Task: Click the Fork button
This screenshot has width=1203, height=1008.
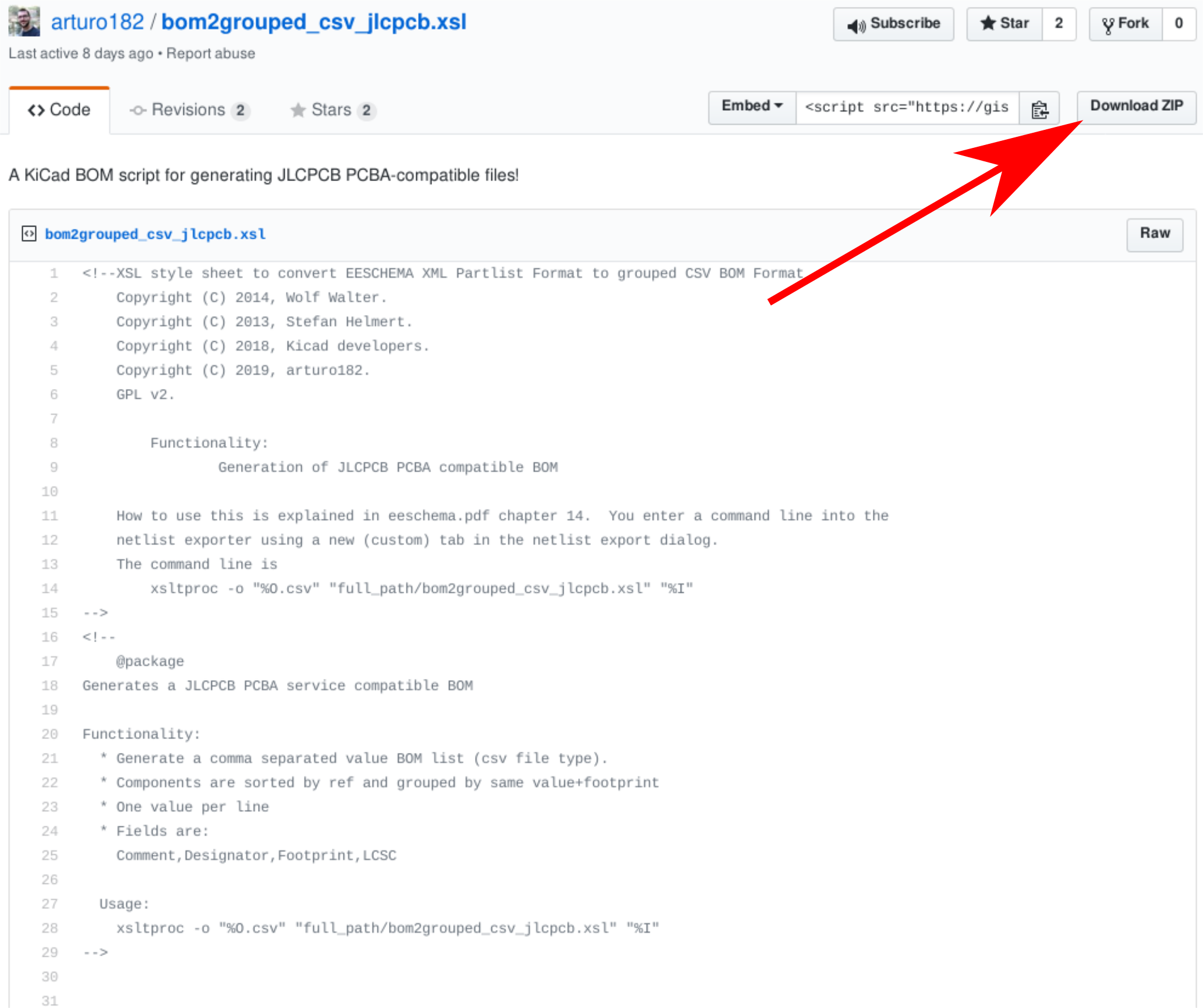Action: click(x=1125, y=24)
